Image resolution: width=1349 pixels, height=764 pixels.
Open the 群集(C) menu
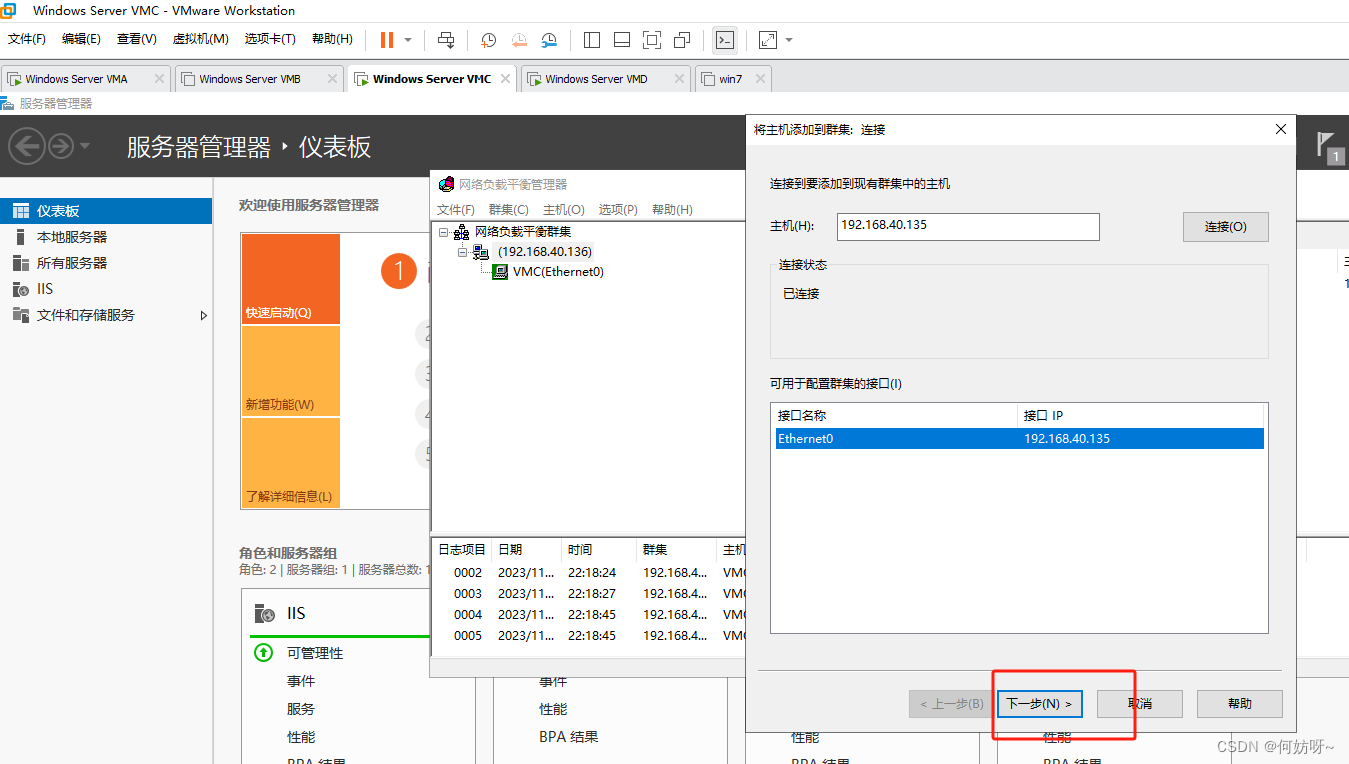pos(508,209)
